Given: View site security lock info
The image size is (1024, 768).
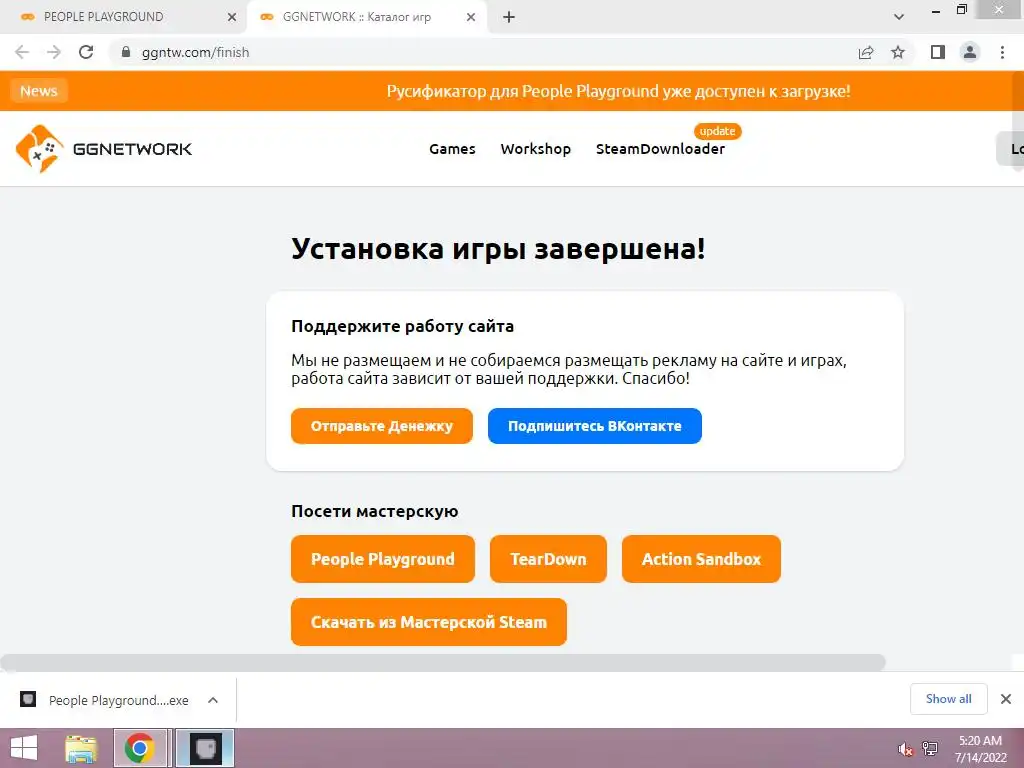Looking at the screenshot, I should [126, 52].
